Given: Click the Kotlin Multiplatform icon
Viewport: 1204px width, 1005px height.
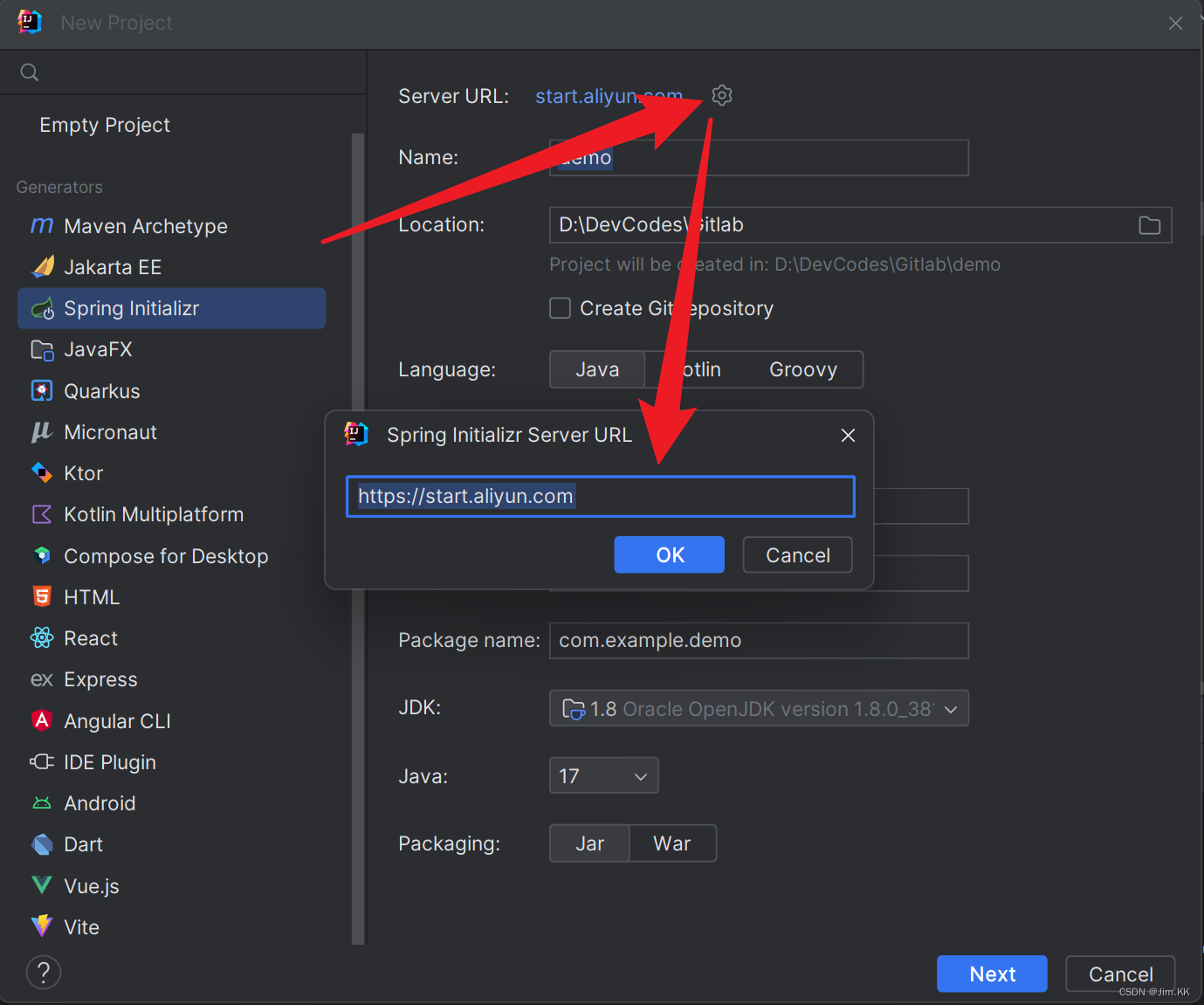Looking at the screenshot, I should pyautogui.click(x=42, y=514).
